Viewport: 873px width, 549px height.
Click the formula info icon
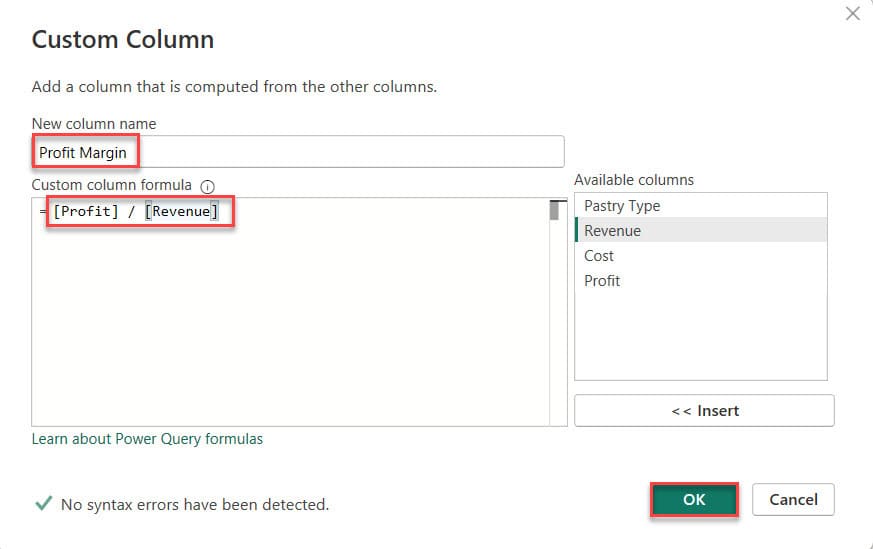point(207,187)
